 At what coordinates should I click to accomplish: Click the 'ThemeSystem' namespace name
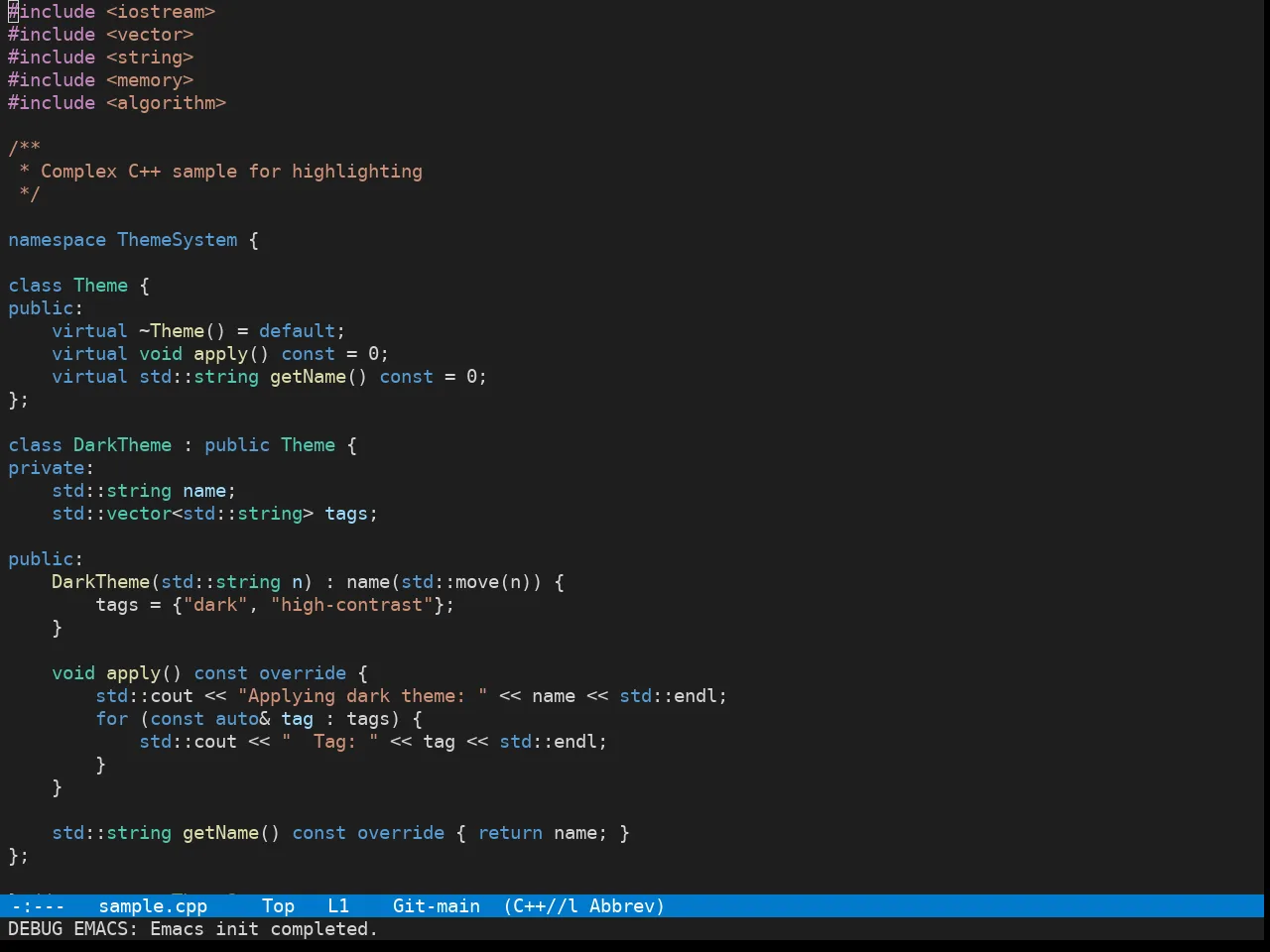click(x=178, y=240)
